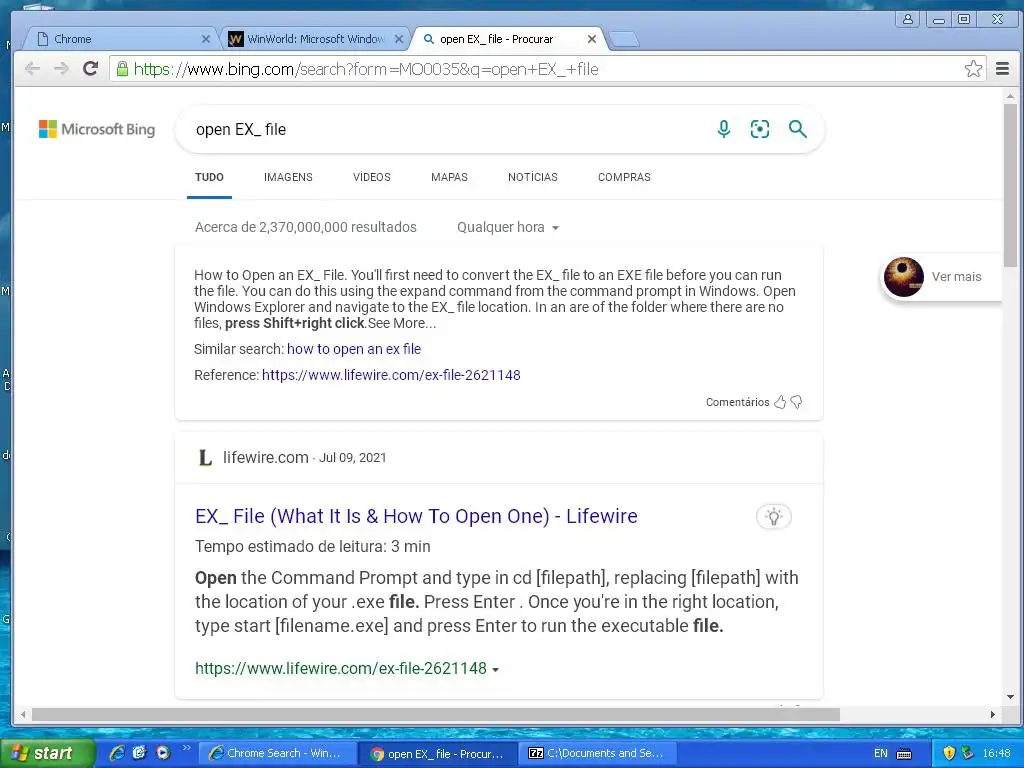This screenshot has height=768, width=1024.
Task: Start voice search with the microphone icon
Action: [x=724, y=129]
